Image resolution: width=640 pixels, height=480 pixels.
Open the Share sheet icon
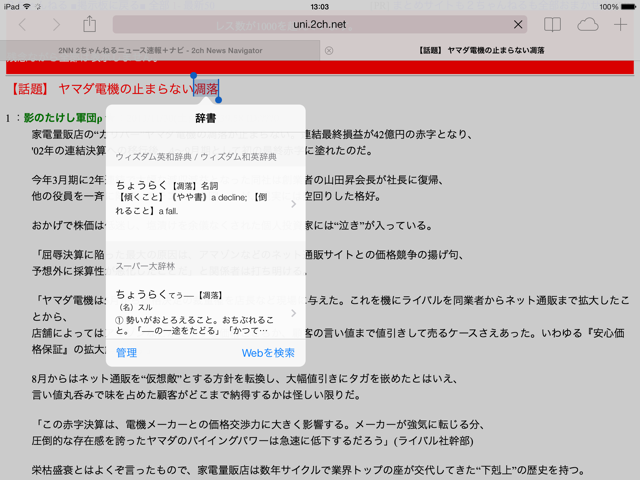89,24
